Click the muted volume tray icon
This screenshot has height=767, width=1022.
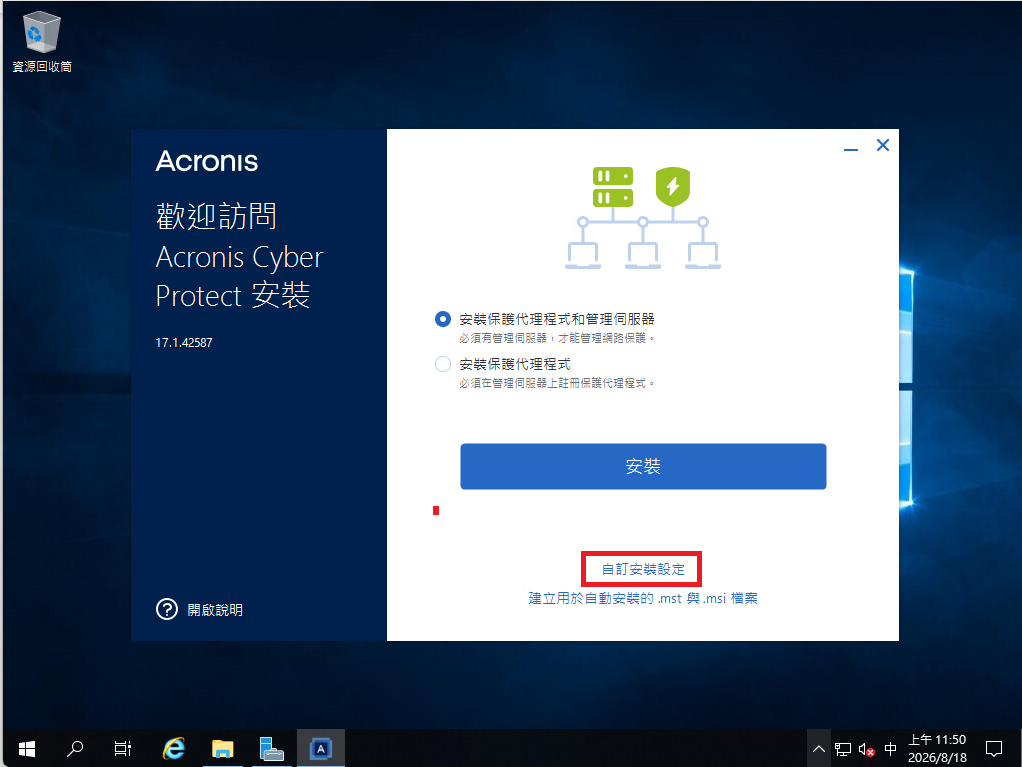click(x=866, y=749)
